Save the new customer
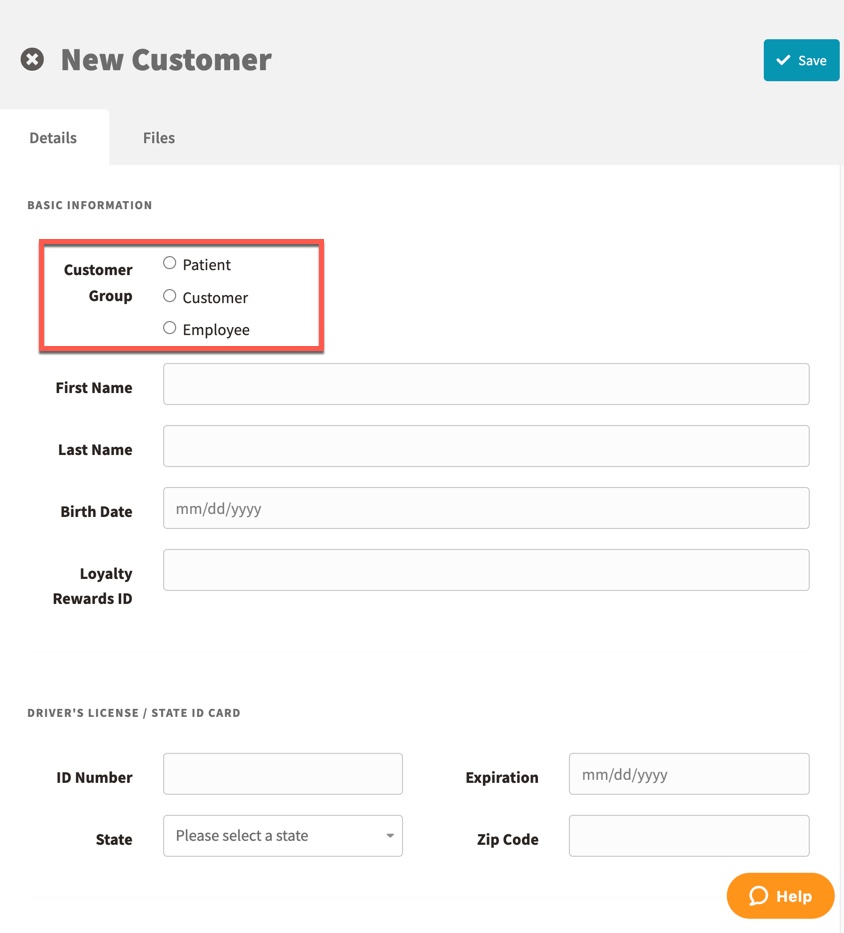844x933 pixels. (x=801, y=60)
